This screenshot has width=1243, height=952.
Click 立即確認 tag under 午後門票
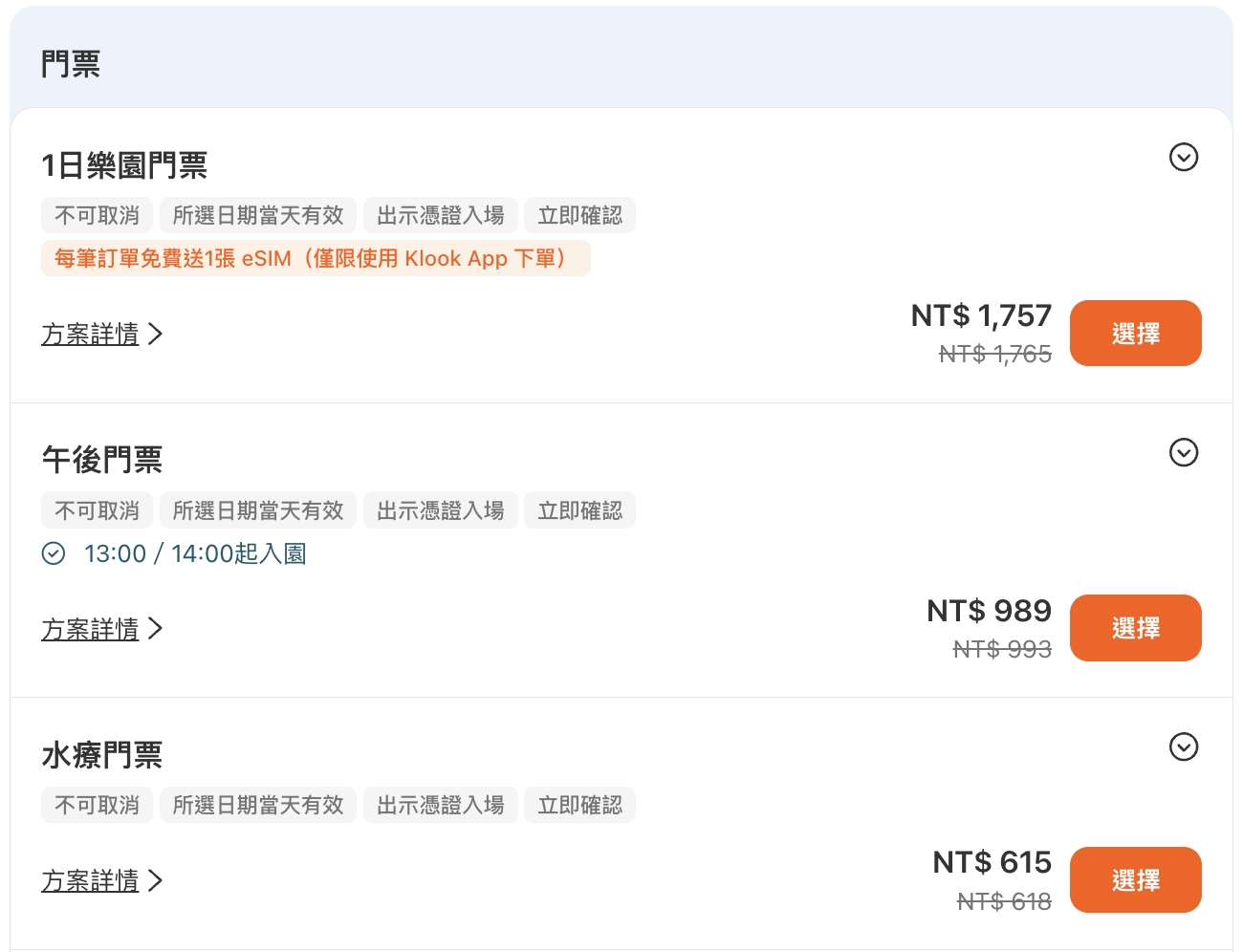coord(579,510)
